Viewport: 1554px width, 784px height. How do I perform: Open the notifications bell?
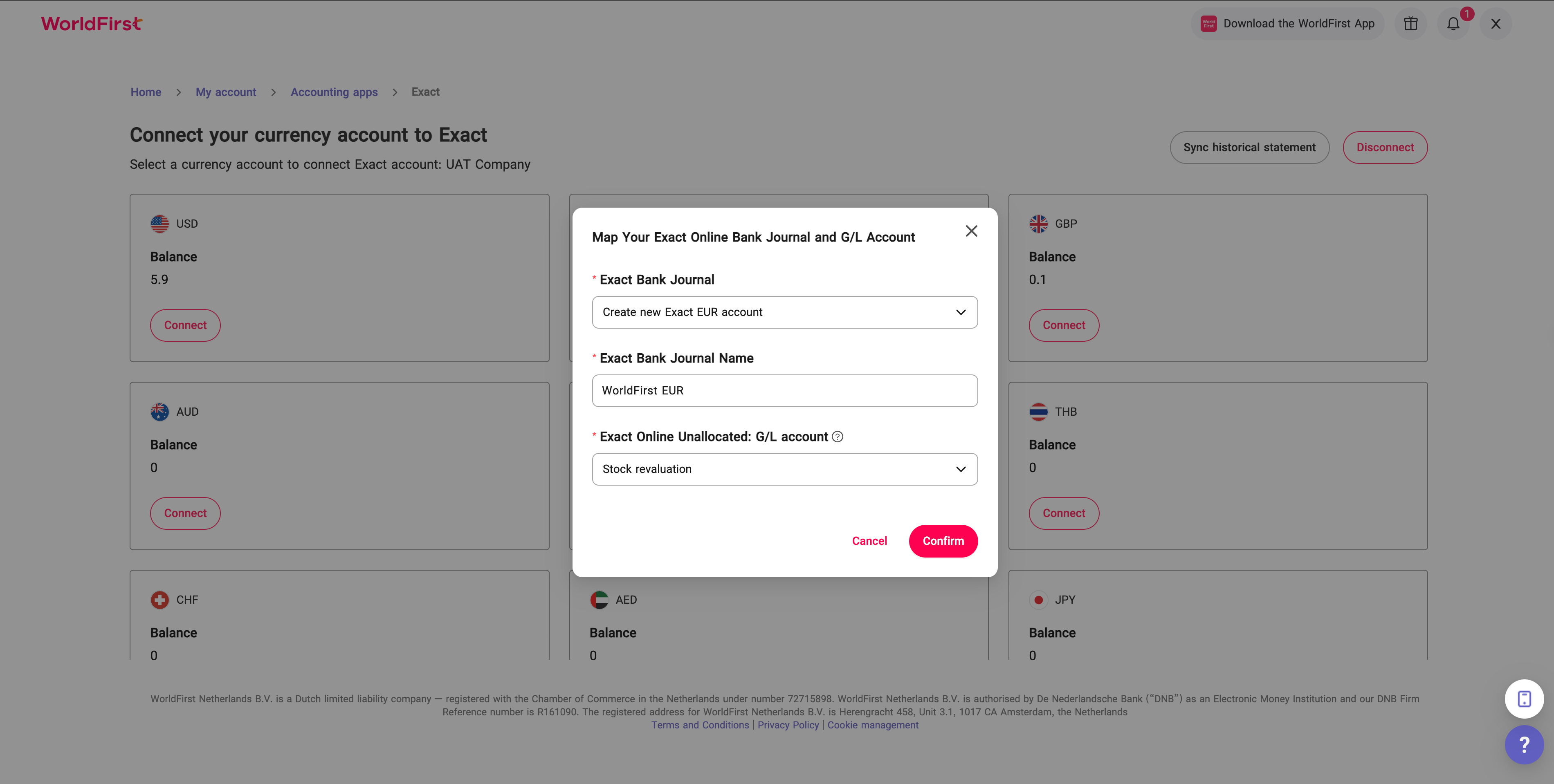tap(1453, 24)
